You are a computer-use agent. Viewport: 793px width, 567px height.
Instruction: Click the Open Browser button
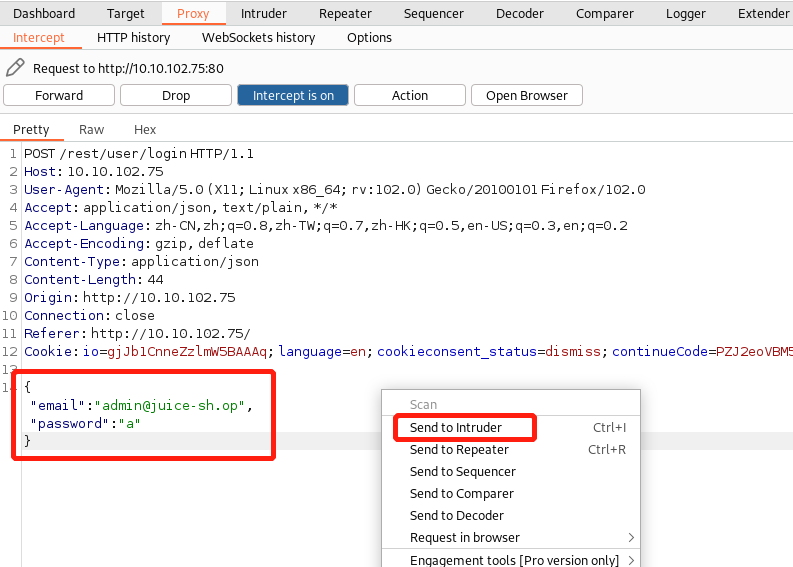526,95
